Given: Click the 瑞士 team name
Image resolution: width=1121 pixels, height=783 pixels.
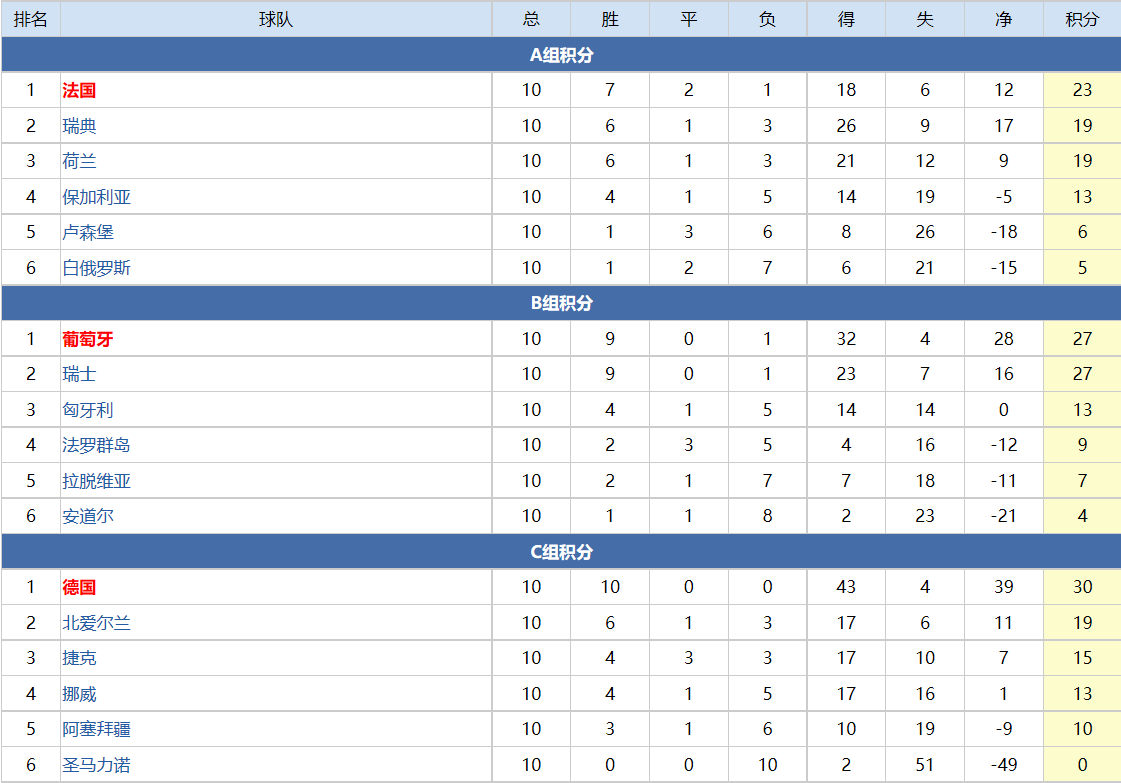Looking at the screenshot, I should (x=79, y=374).
